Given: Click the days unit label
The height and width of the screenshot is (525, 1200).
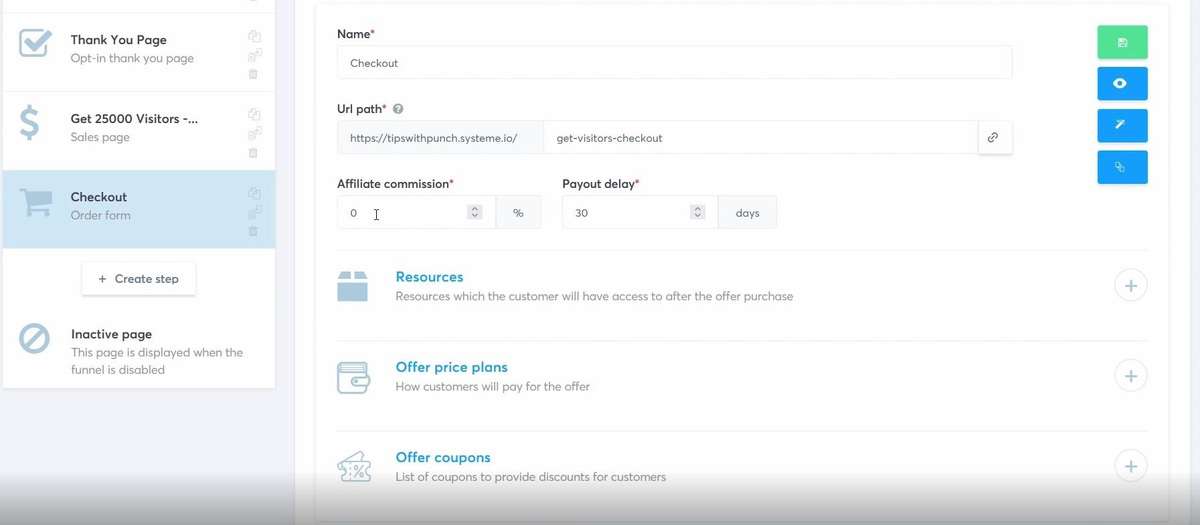Looking at the screenshot, I should (x=747, y=212).
